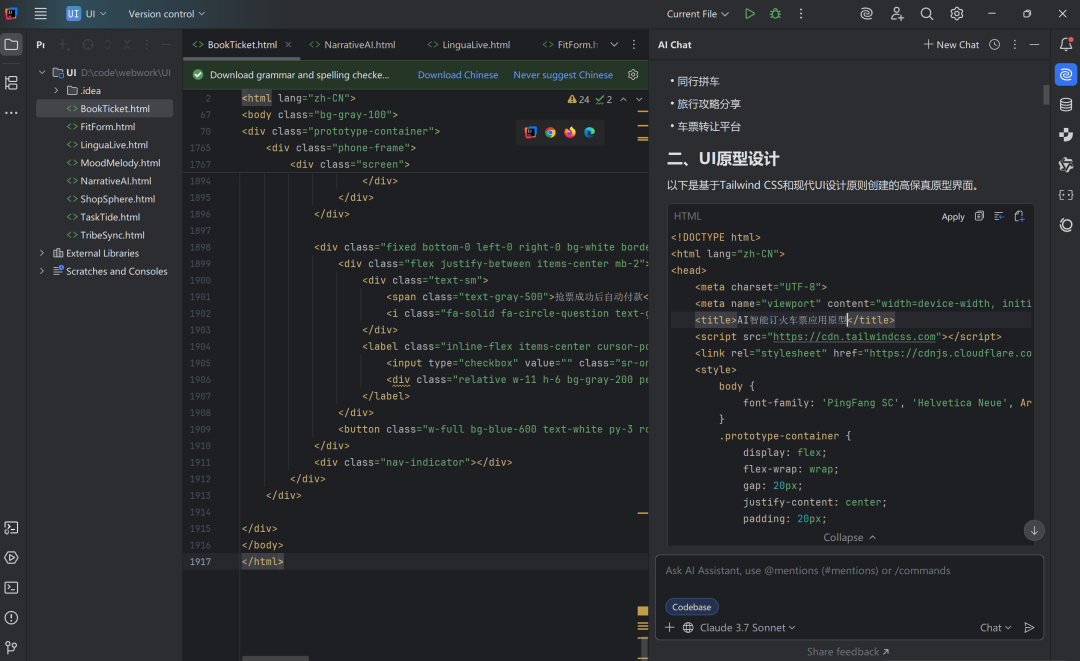Run the current file
The width and height of the screenshot is (1080, 661).
pyautogui.click(x=749, y=13)
